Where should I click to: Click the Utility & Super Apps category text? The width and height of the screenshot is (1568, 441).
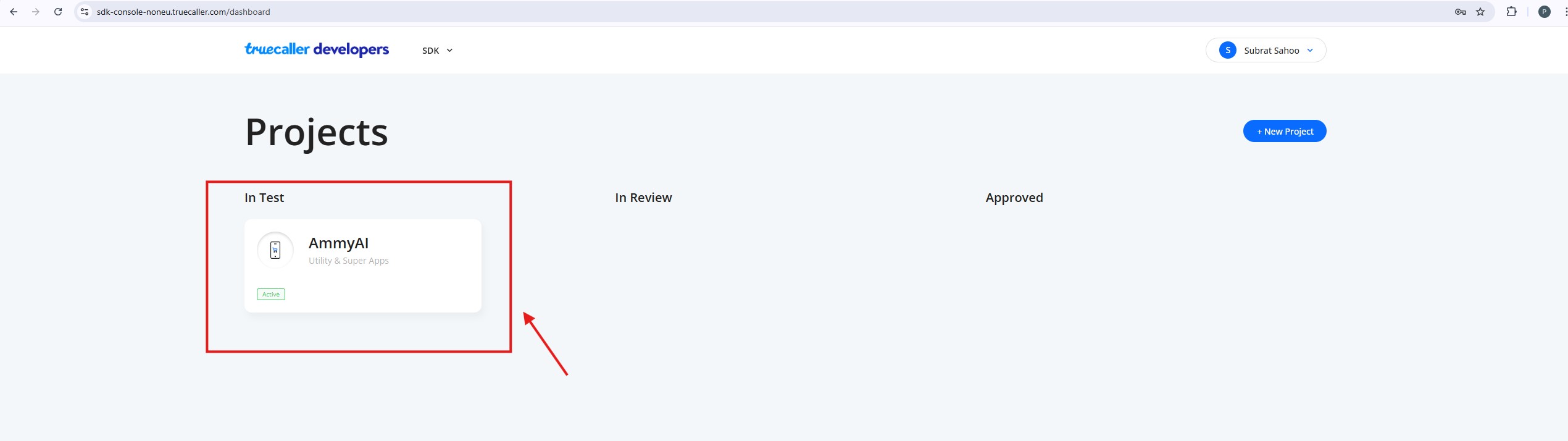pos(349,261)
